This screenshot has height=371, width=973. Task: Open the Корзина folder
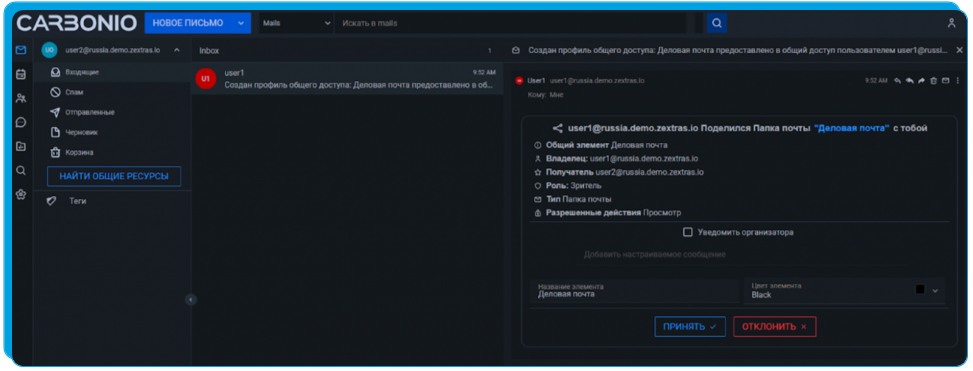coord(112,152)
